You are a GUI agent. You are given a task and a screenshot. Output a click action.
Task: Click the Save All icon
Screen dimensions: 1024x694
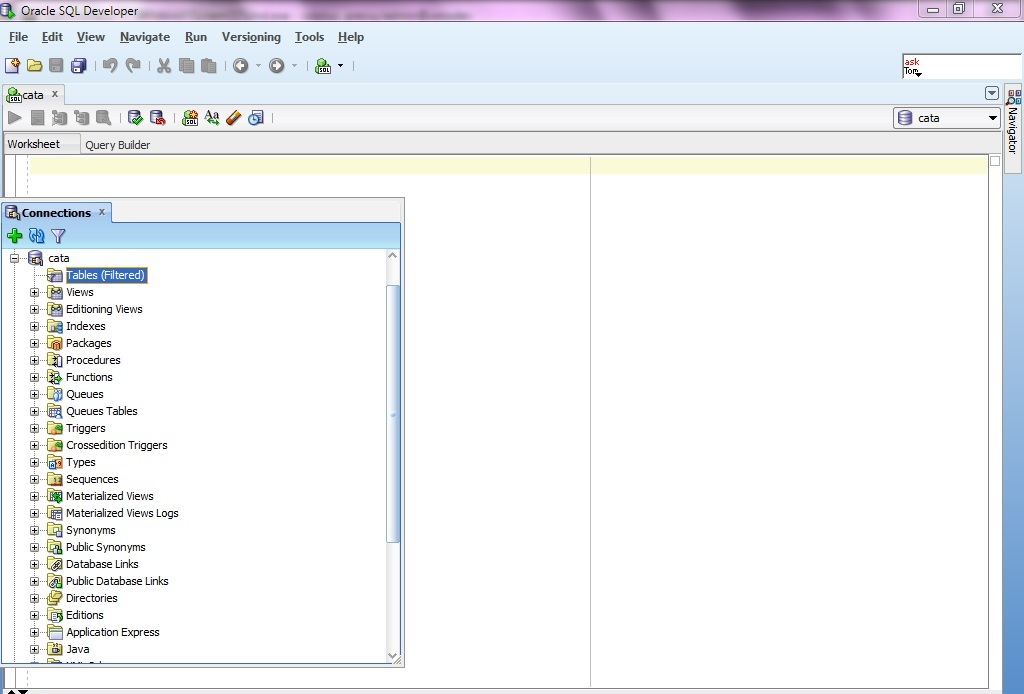click(x=79, y=65)
